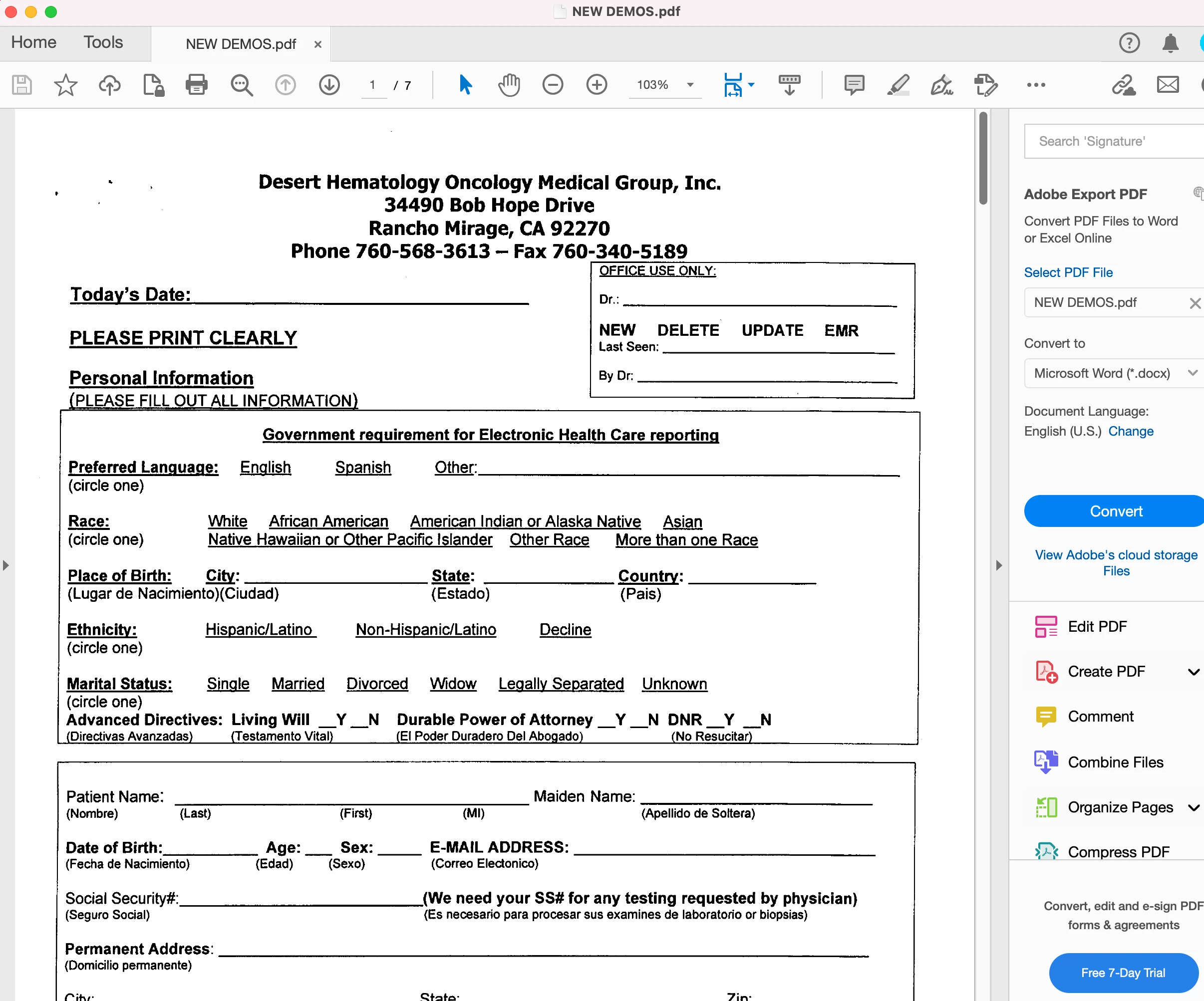The width and height of the screenshot is (1204, 1001).
Task: Open the Tools tab
Action: coord(103,42)
